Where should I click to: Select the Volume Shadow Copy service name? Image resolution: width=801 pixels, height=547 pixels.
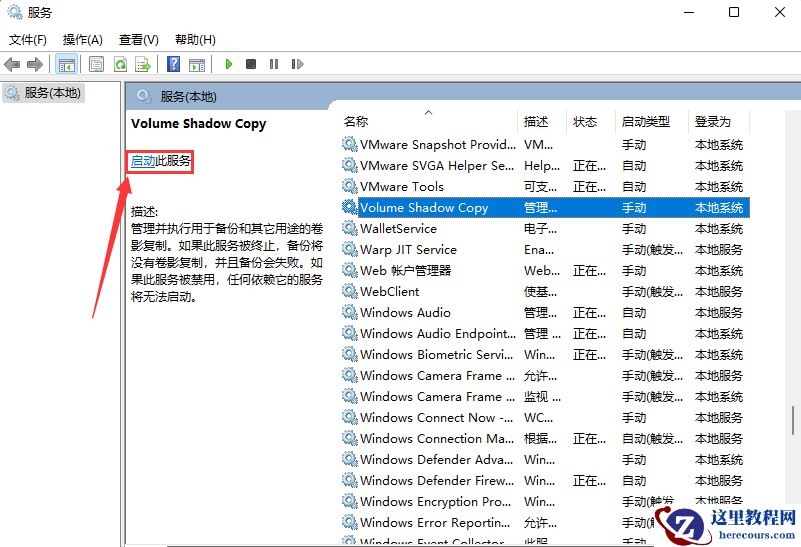pyautogui.click(x=424, y=207)
